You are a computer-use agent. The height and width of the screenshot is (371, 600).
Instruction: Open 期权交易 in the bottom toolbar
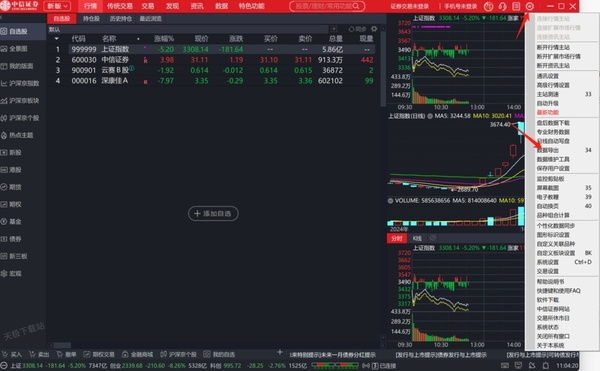[99, 354]
